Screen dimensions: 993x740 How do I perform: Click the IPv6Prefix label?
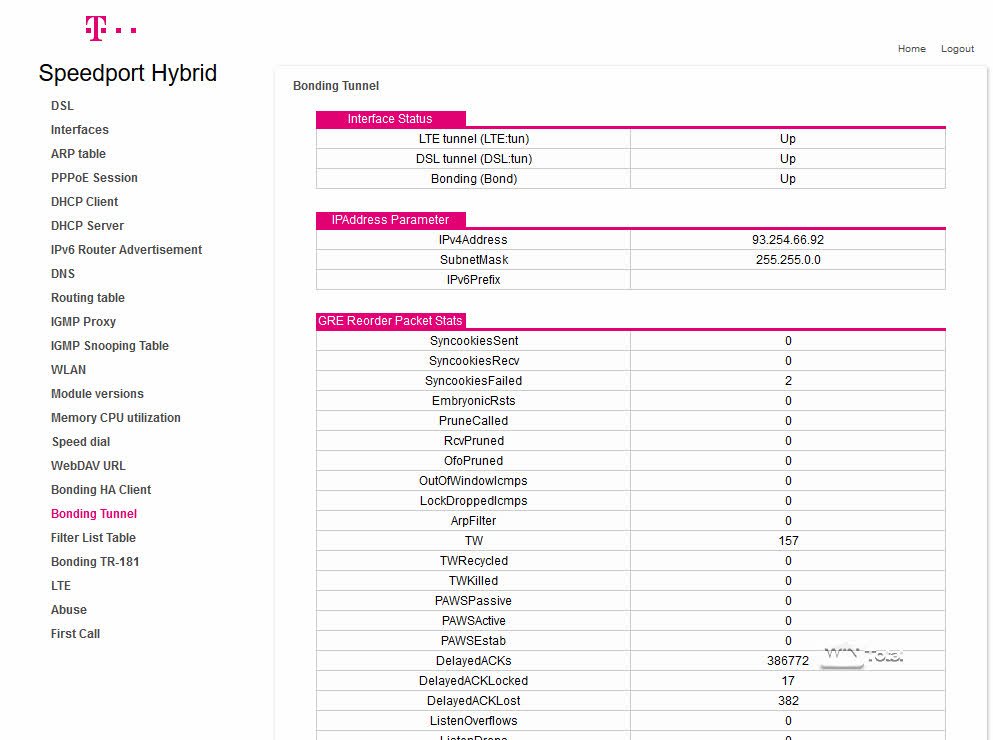(x=474, y=280)
